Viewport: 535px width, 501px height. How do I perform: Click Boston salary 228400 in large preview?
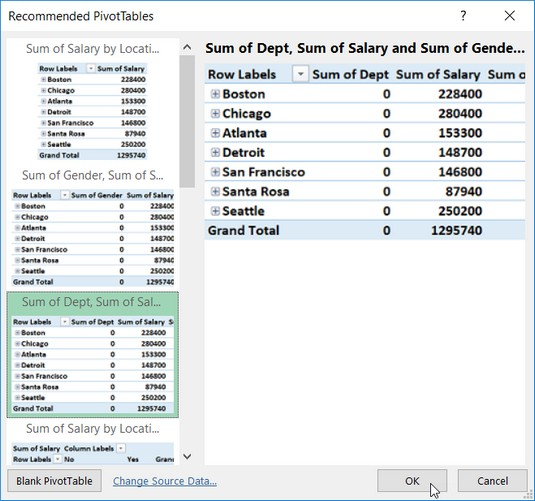[460, 94]
